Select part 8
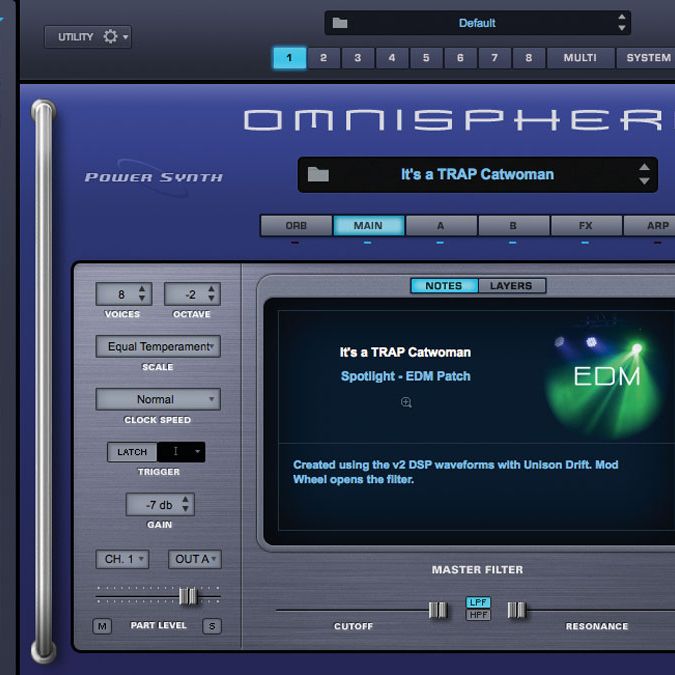 (529, 58)
